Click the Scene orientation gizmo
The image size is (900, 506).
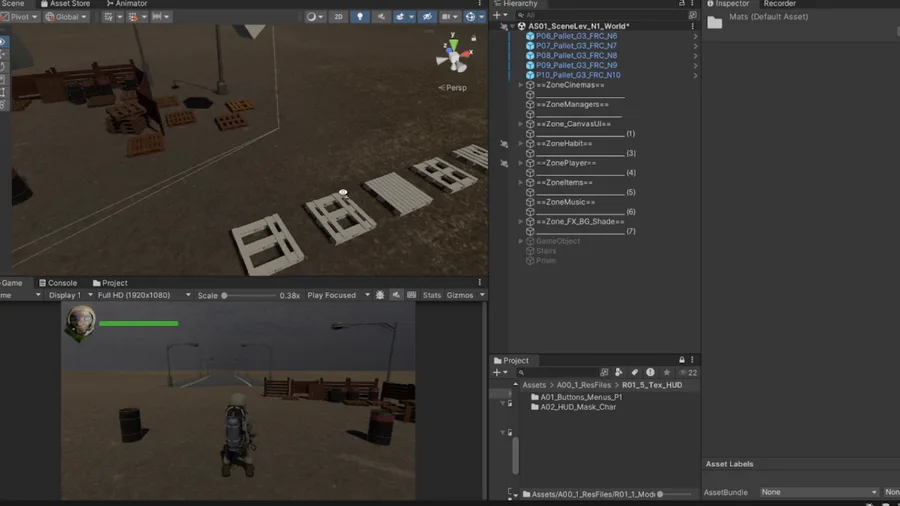click(453, 56)
